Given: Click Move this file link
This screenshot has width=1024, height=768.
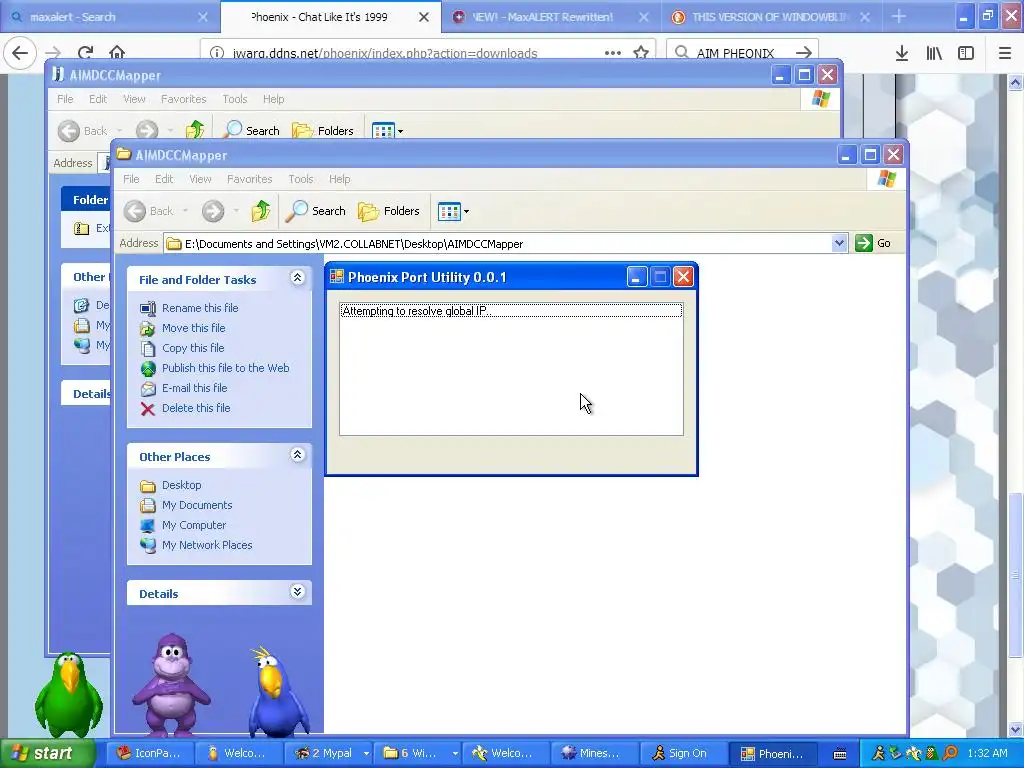Looking at the screenshot, I should tap(193, 328).
